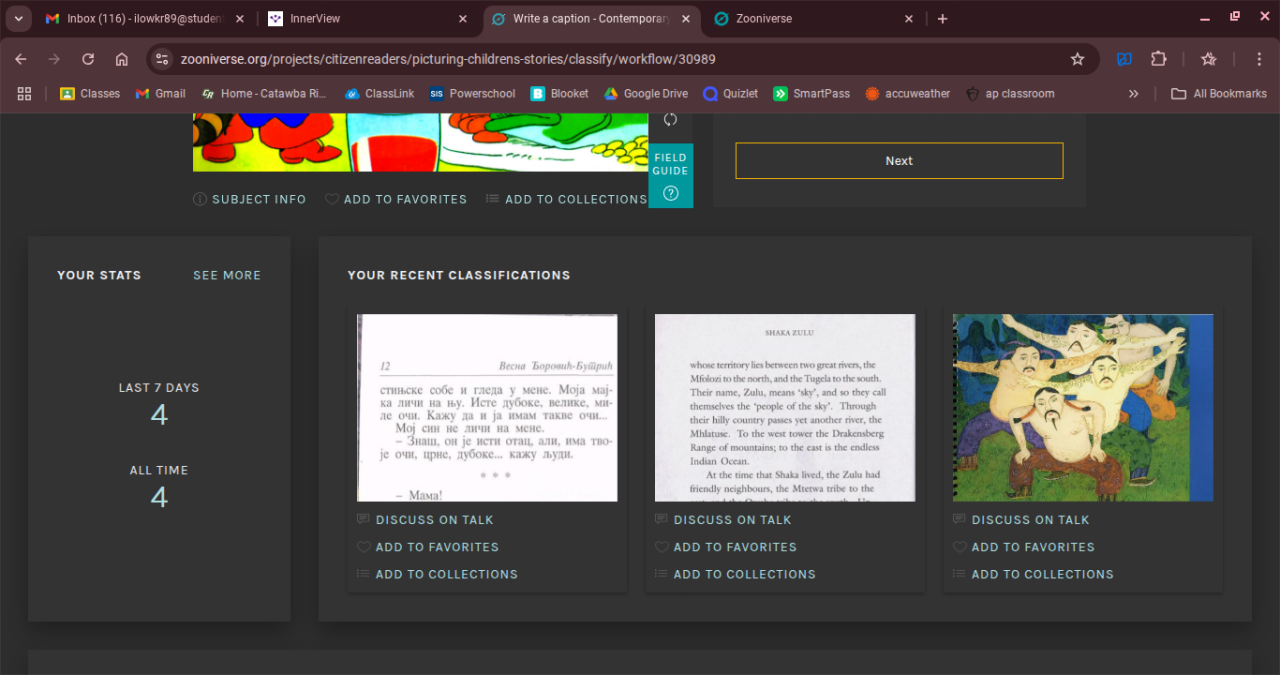Select the Write a caption tab

pos(592,19)
